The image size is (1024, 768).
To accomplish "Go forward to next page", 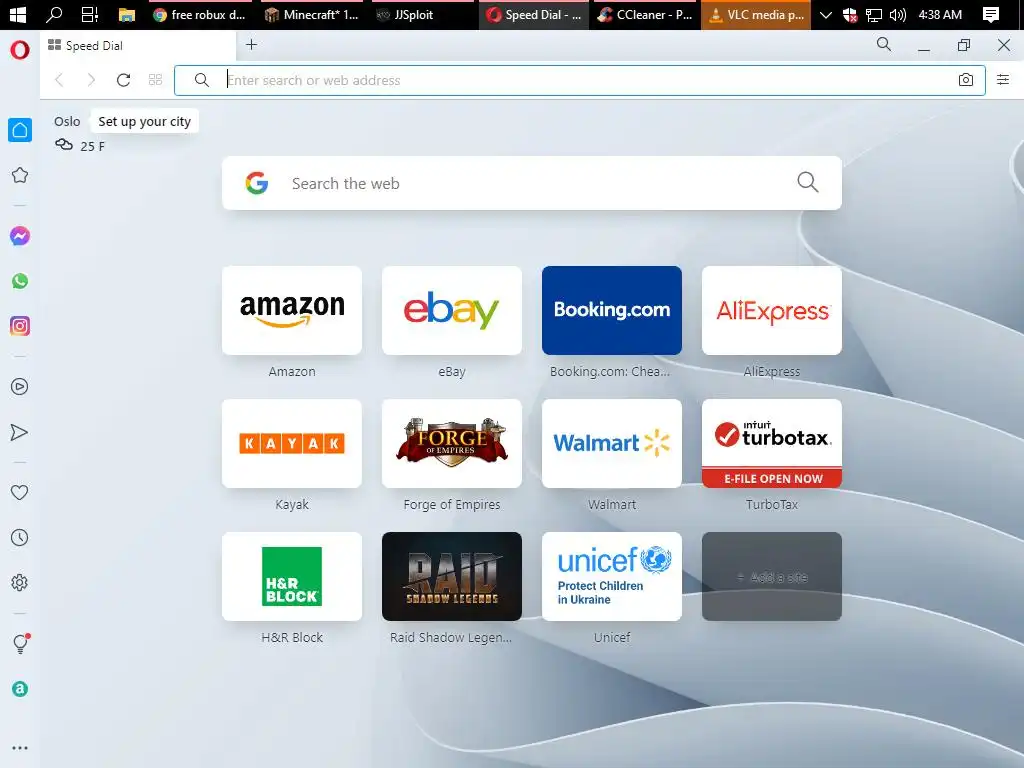I will [x=91, y=80].
